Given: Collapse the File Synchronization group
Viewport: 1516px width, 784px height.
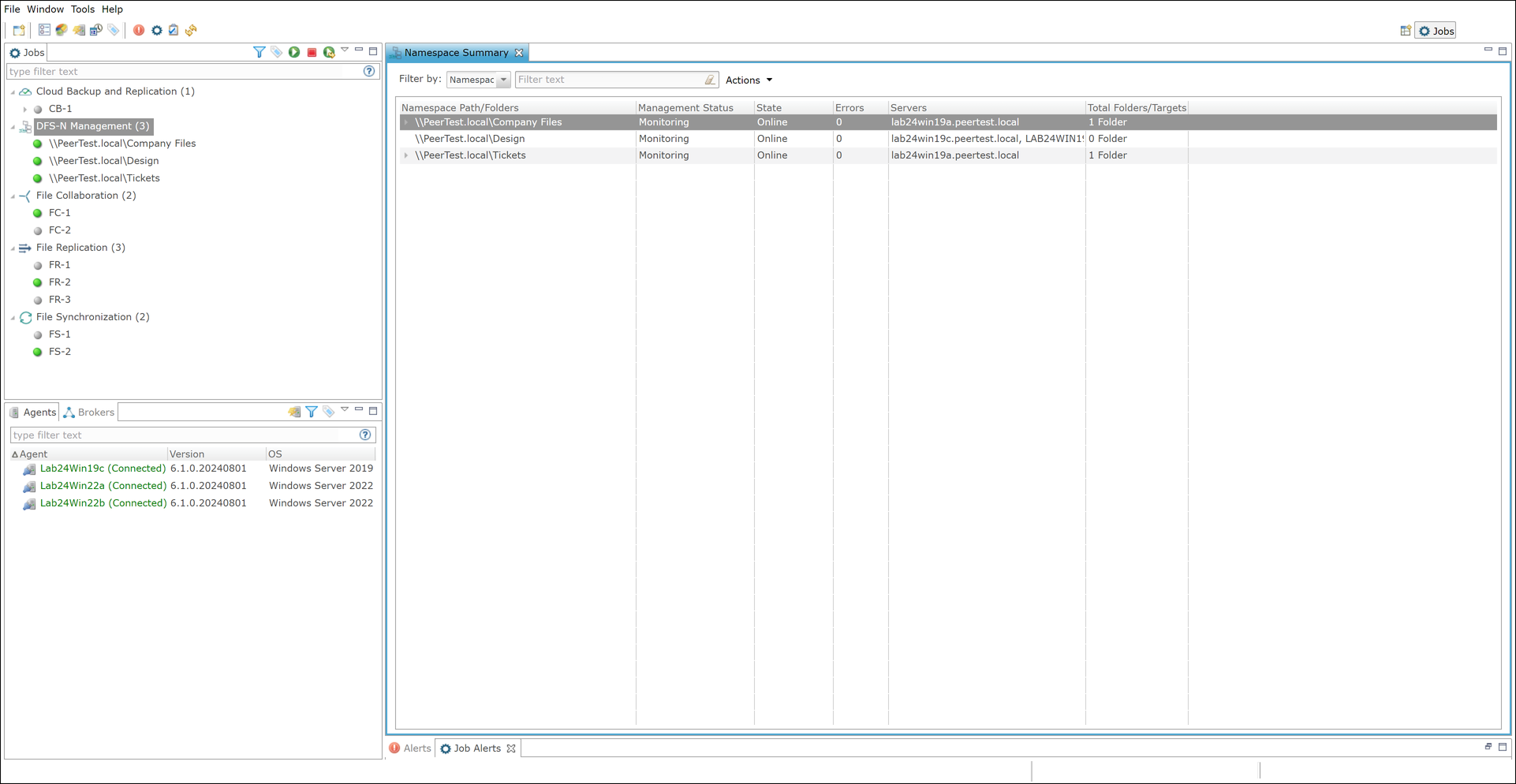Looking at the screenshot, I should click(x=13, y=317).
